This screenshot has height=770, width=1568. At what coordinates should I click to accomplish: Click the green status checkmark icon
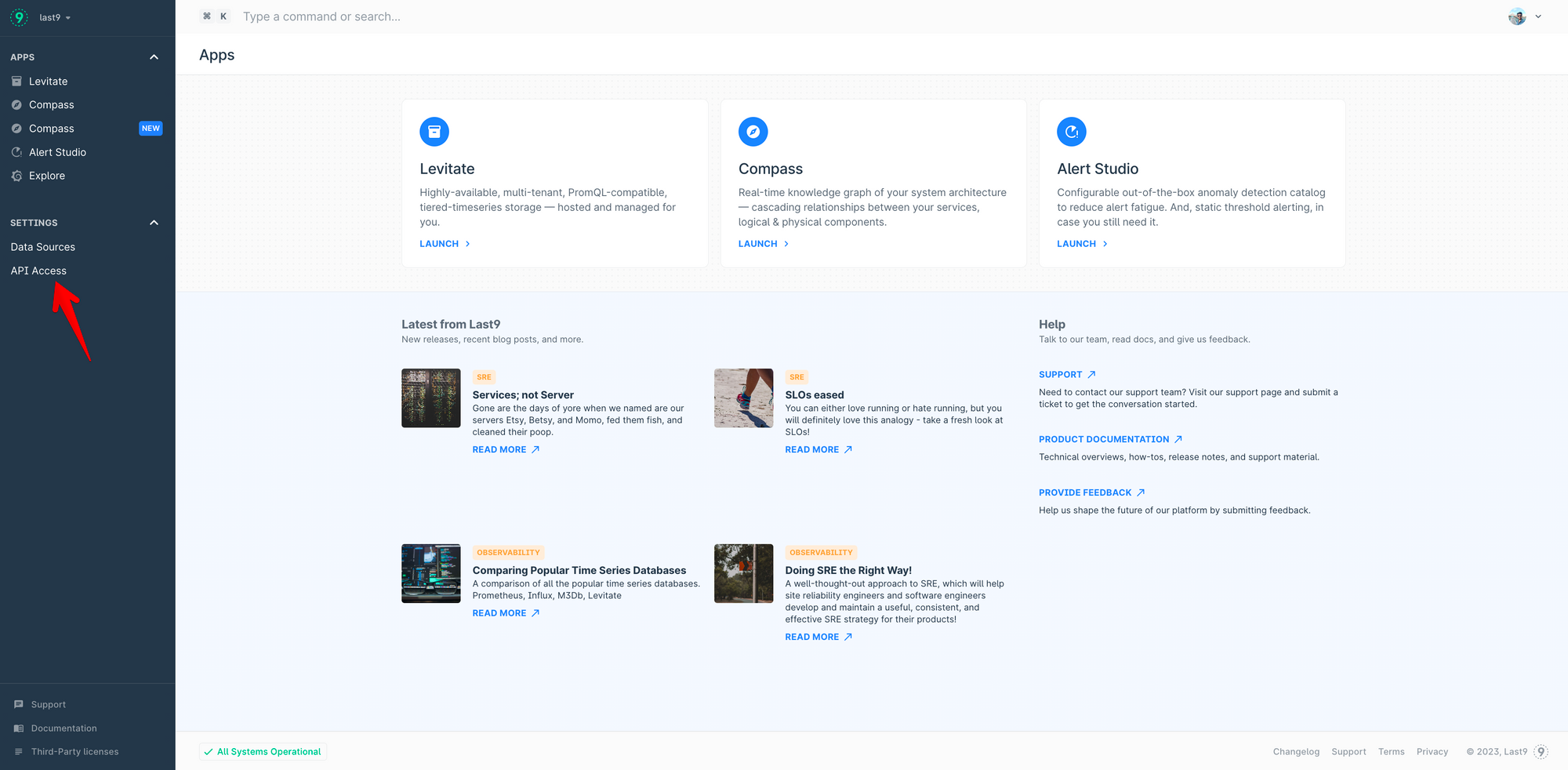209,752
